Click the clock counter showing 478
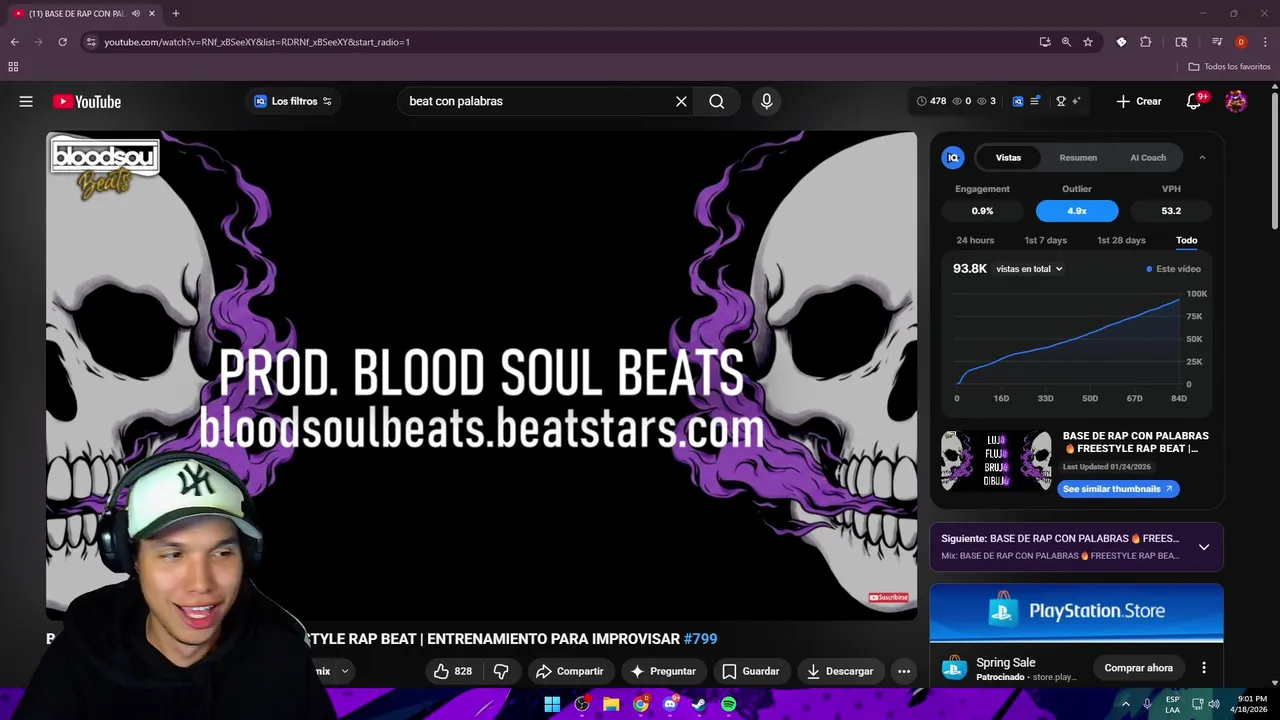 [931, 101]
